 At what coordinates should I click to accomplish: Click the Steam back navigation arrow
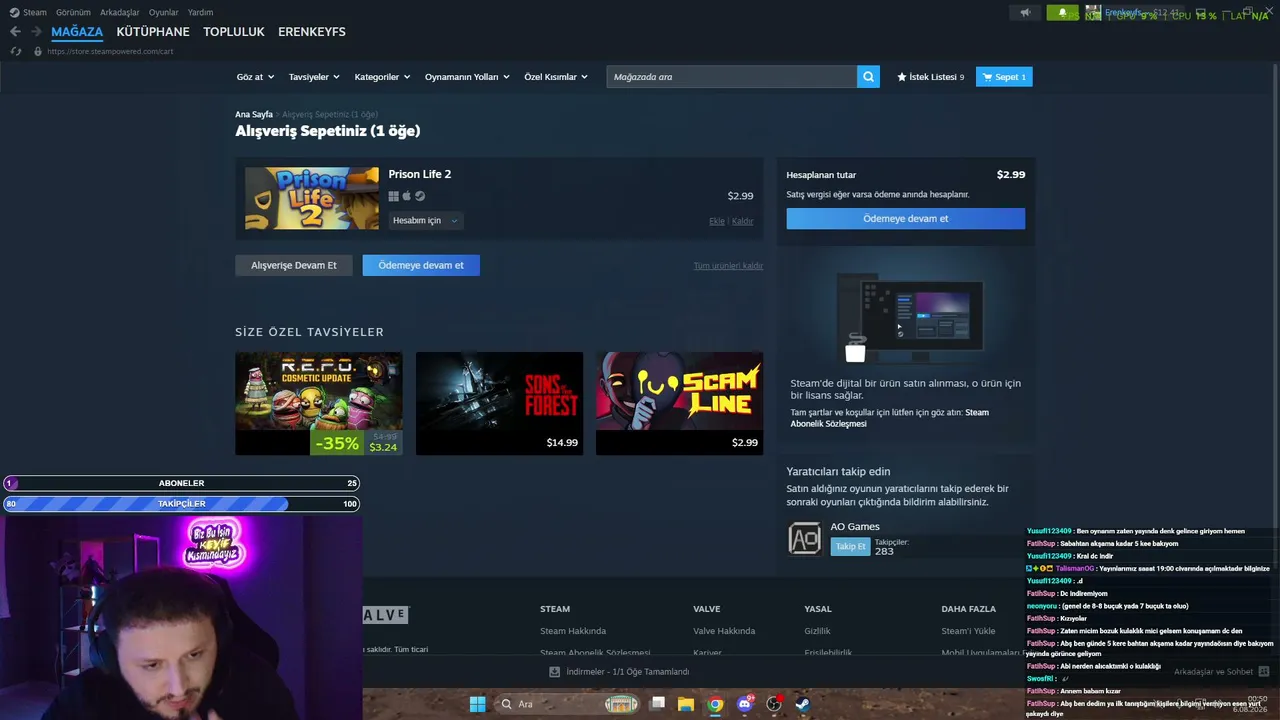point(15,32)
